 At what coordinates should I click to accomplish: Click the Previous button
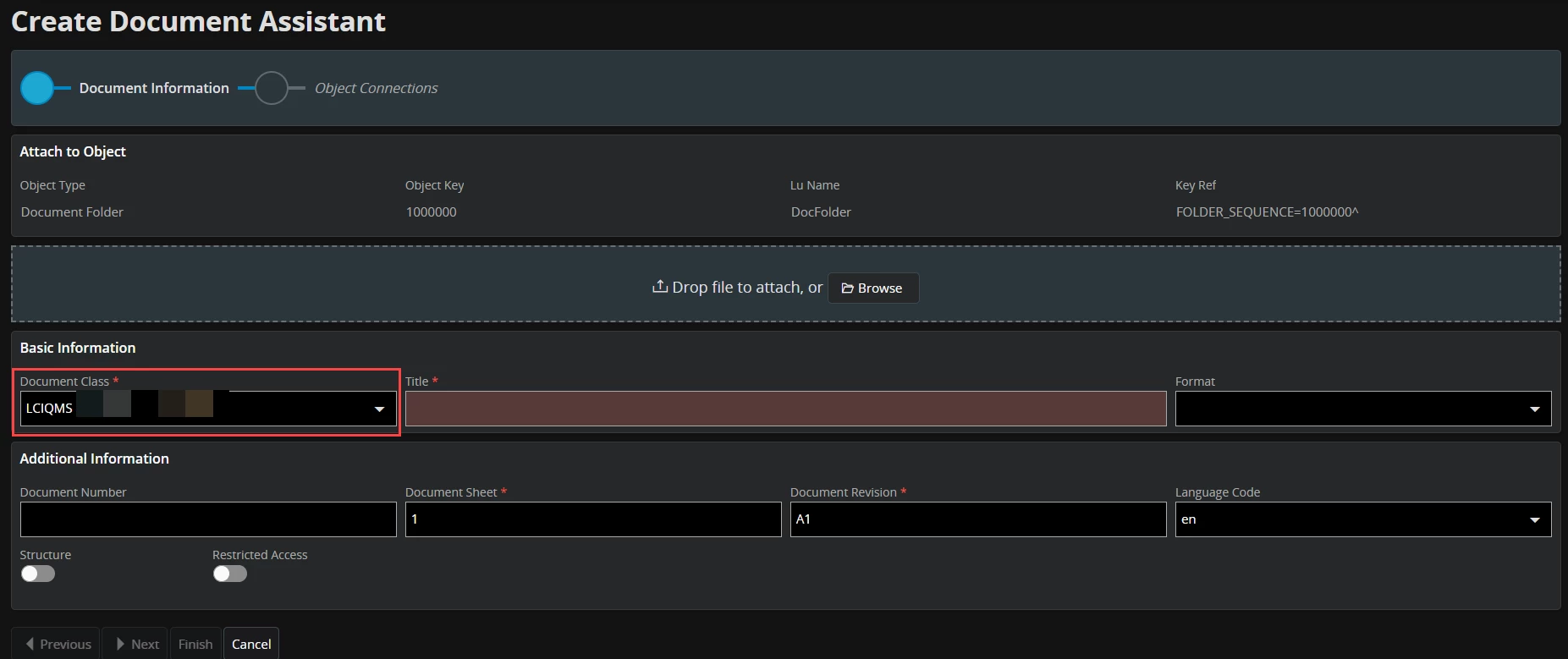click(56, 644)
